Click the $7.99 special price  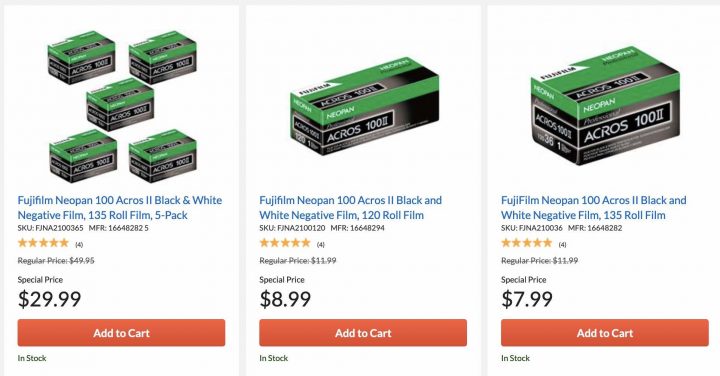[527, 299]
